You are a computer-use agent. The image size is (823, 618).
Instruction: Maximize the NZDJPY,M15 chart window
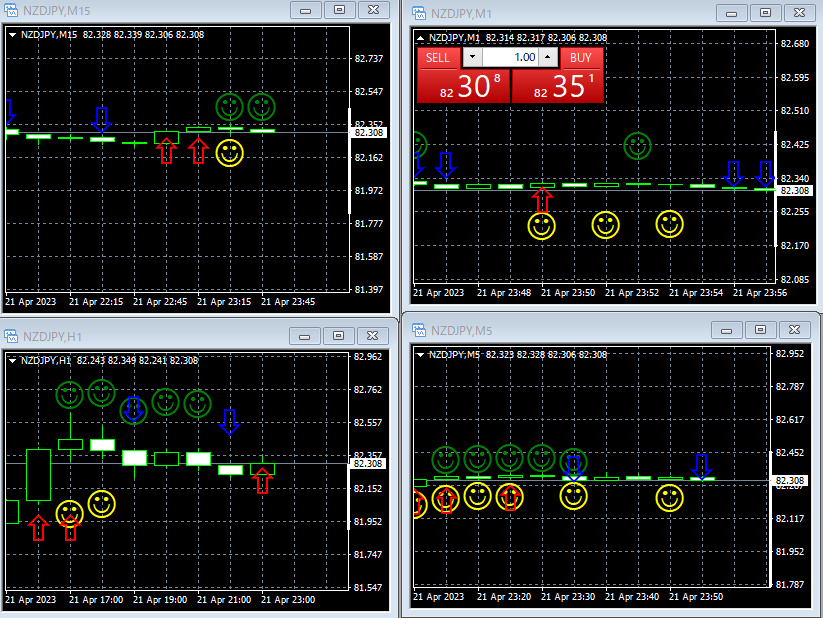point(340,10)
